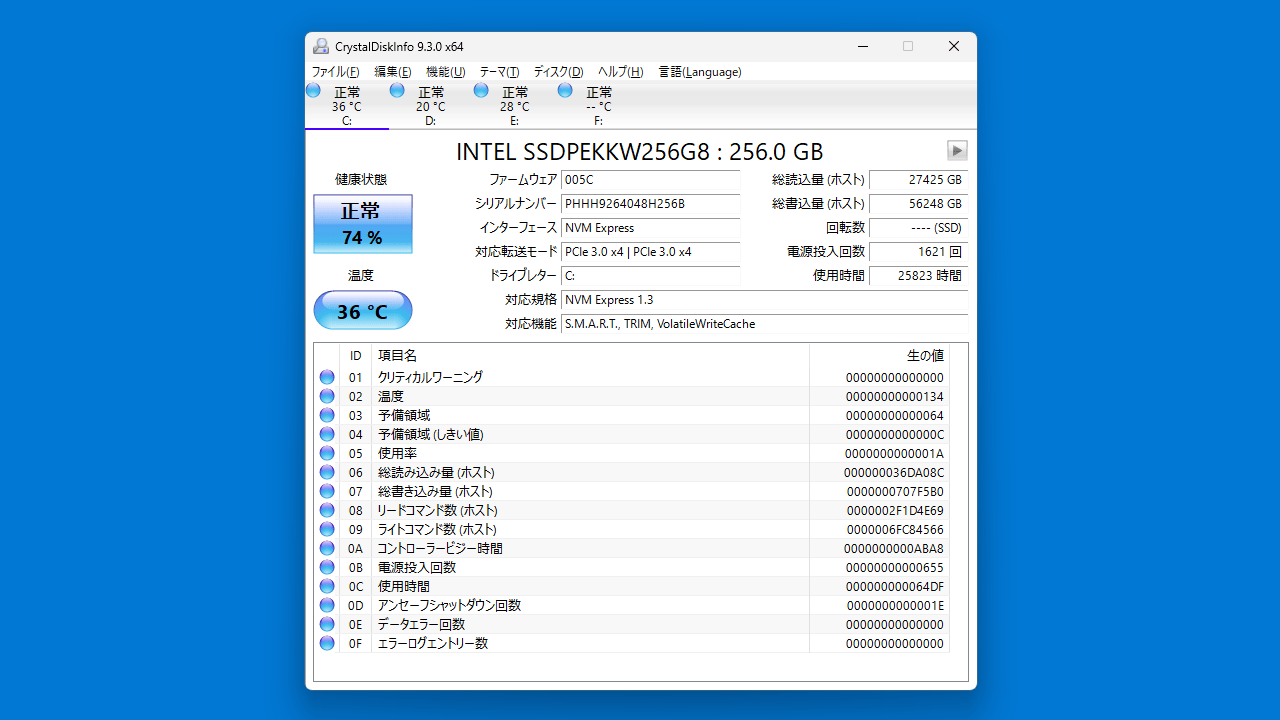
Task: Click status orb for データエラー回数 row
Action: 327,624
